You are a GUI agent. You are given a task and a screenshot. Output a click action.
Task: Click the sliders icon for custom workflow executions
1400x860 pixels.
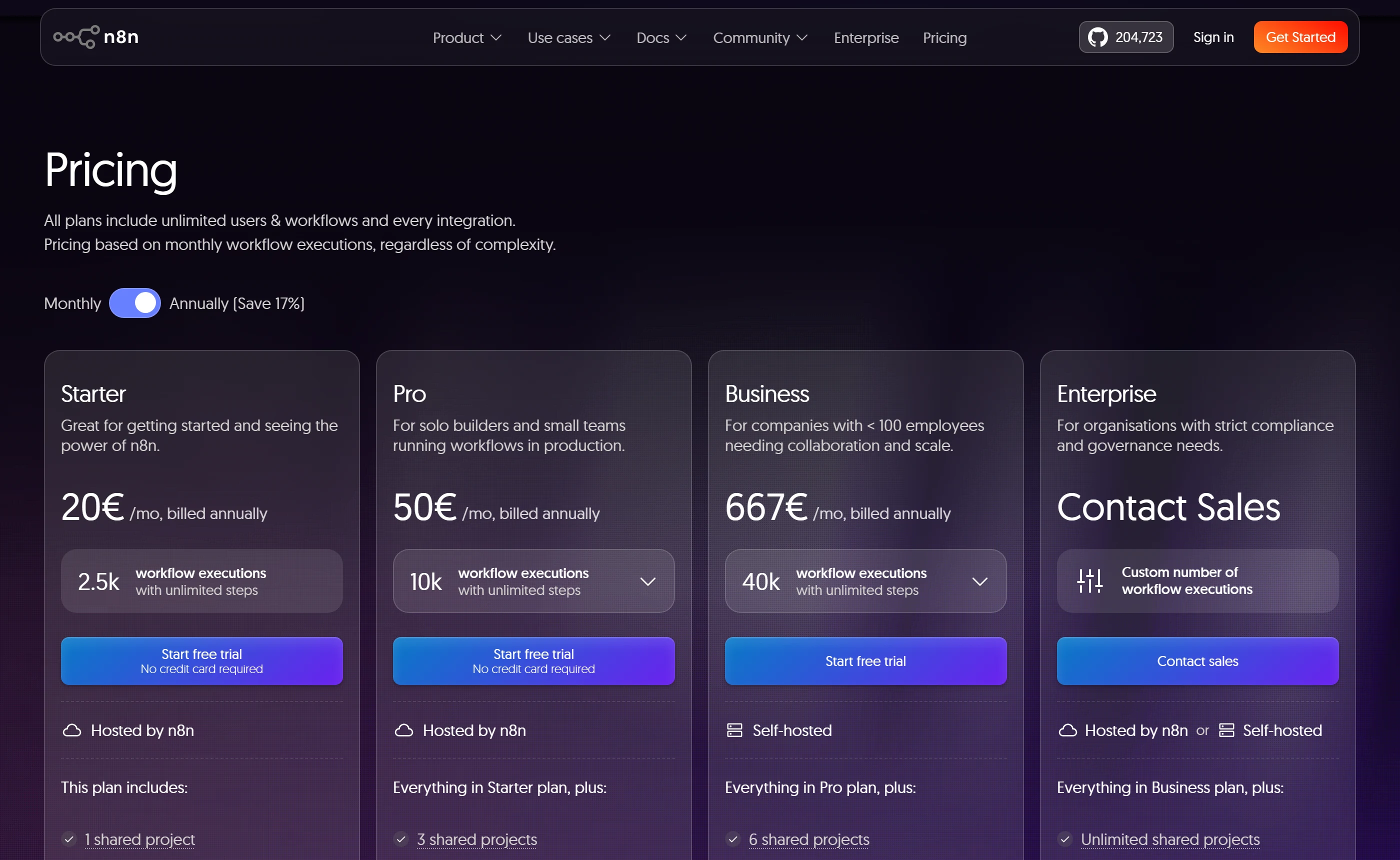coord(1090,580)
